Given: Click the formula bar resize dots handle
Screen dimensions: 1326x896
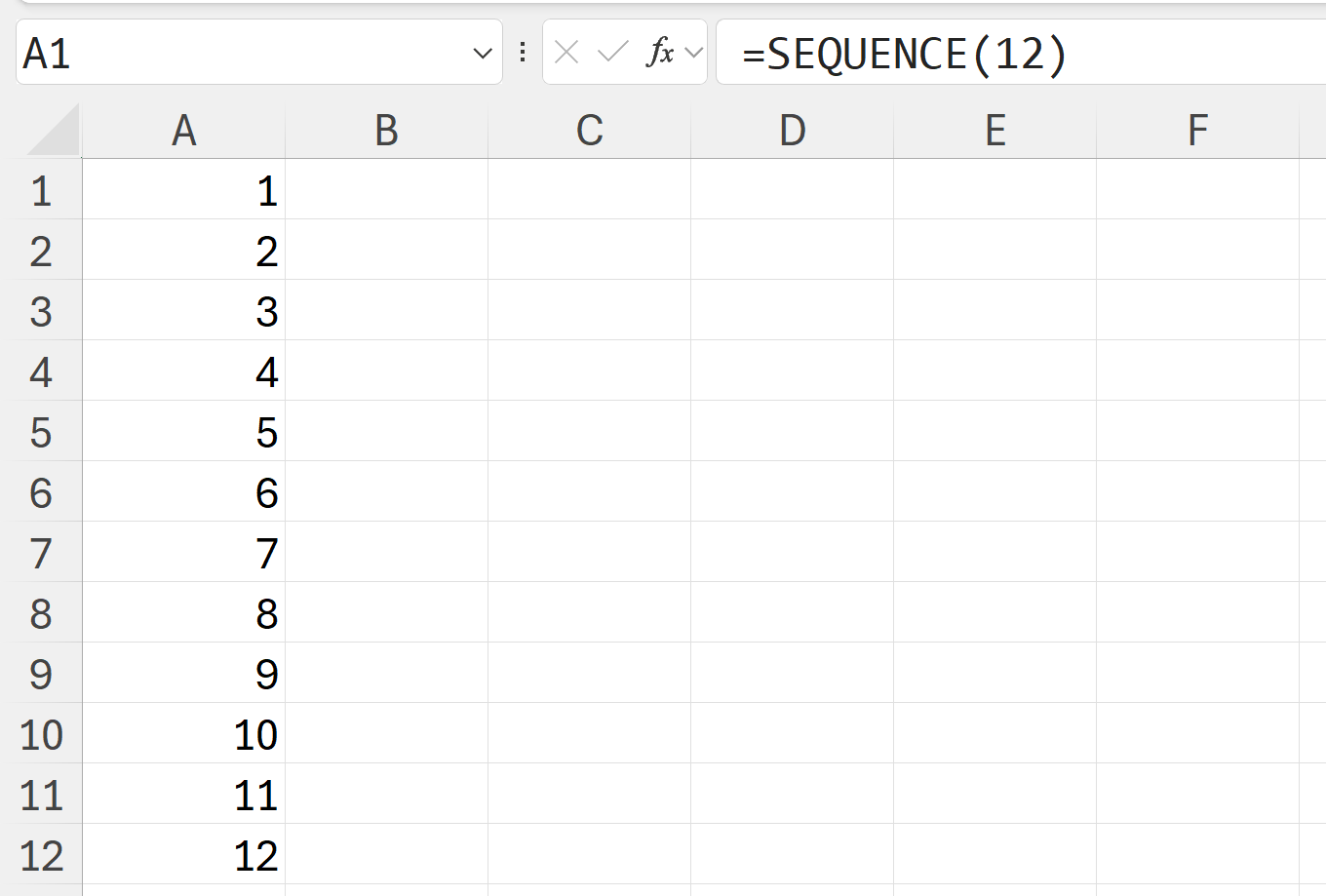Looking at the screenshot, I should tap(524, 53).
